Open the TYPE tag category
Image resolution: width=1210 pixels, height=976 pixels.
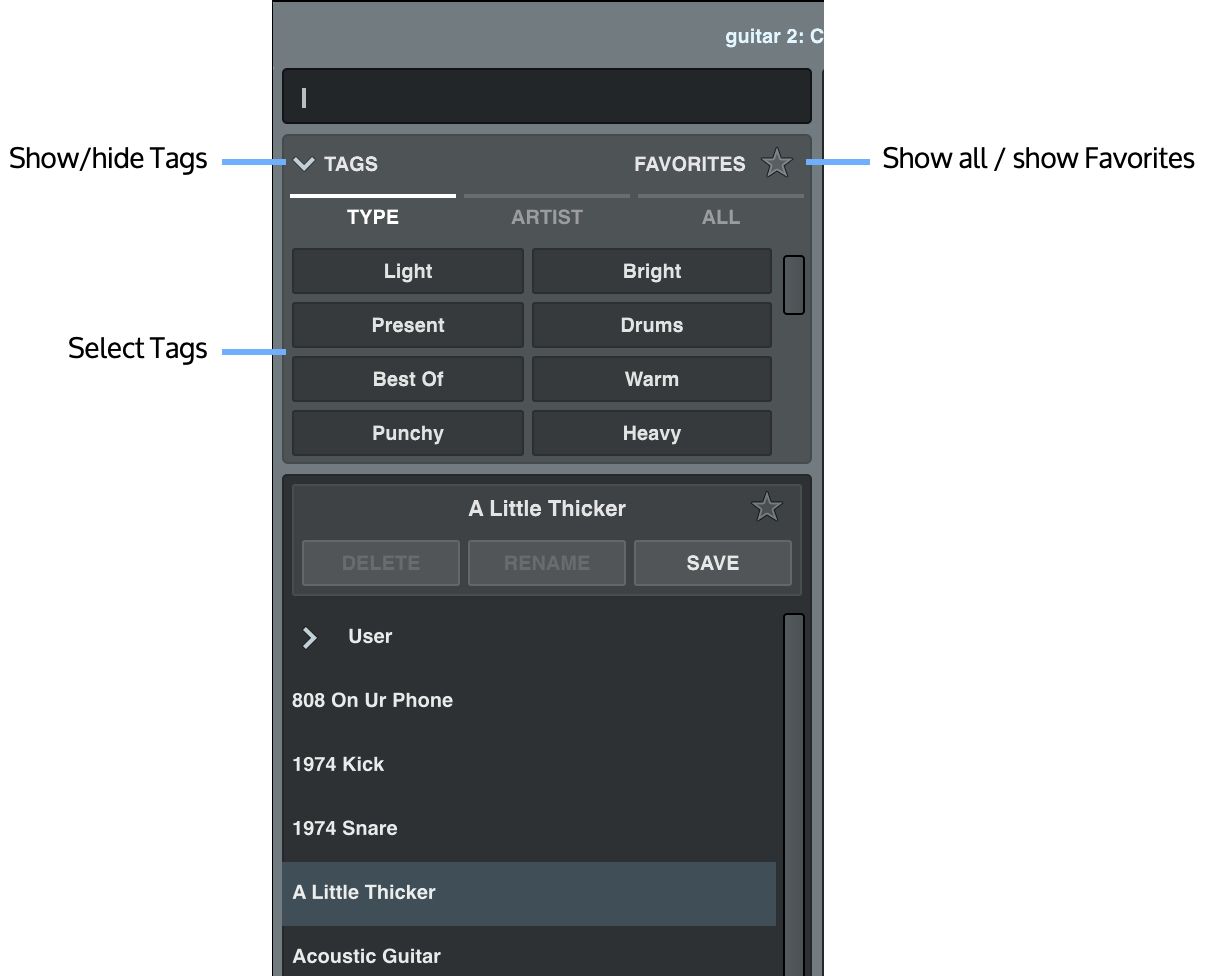(x=372, y=217)
